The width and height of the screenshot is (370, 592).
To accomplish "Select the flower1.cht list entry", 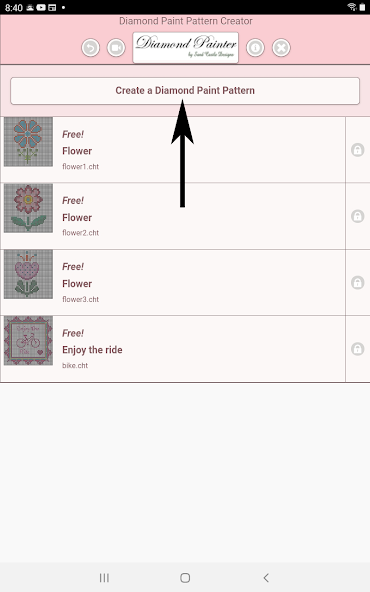I will coord(173,150).
